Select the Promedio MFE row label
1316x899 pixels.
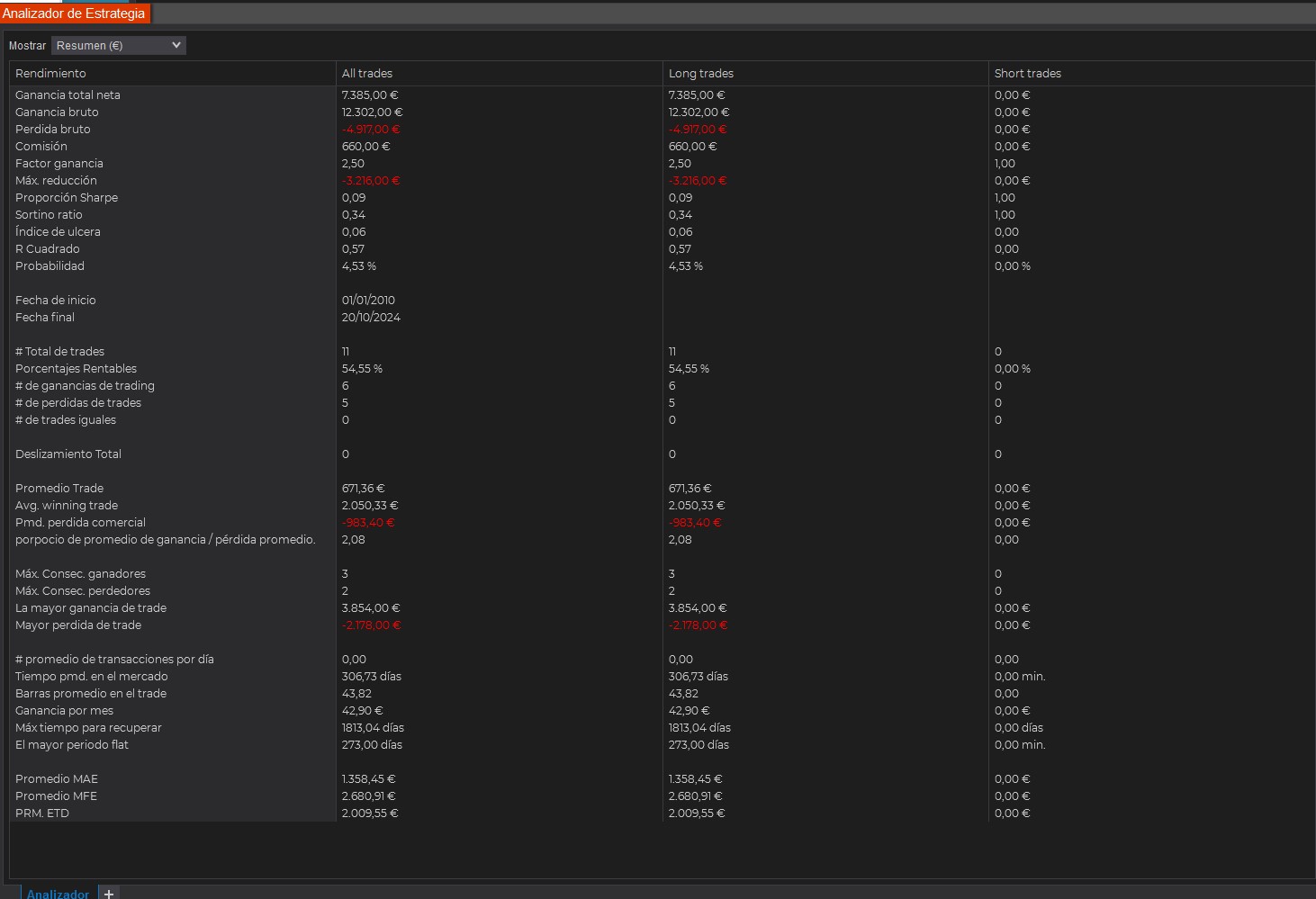56,796
